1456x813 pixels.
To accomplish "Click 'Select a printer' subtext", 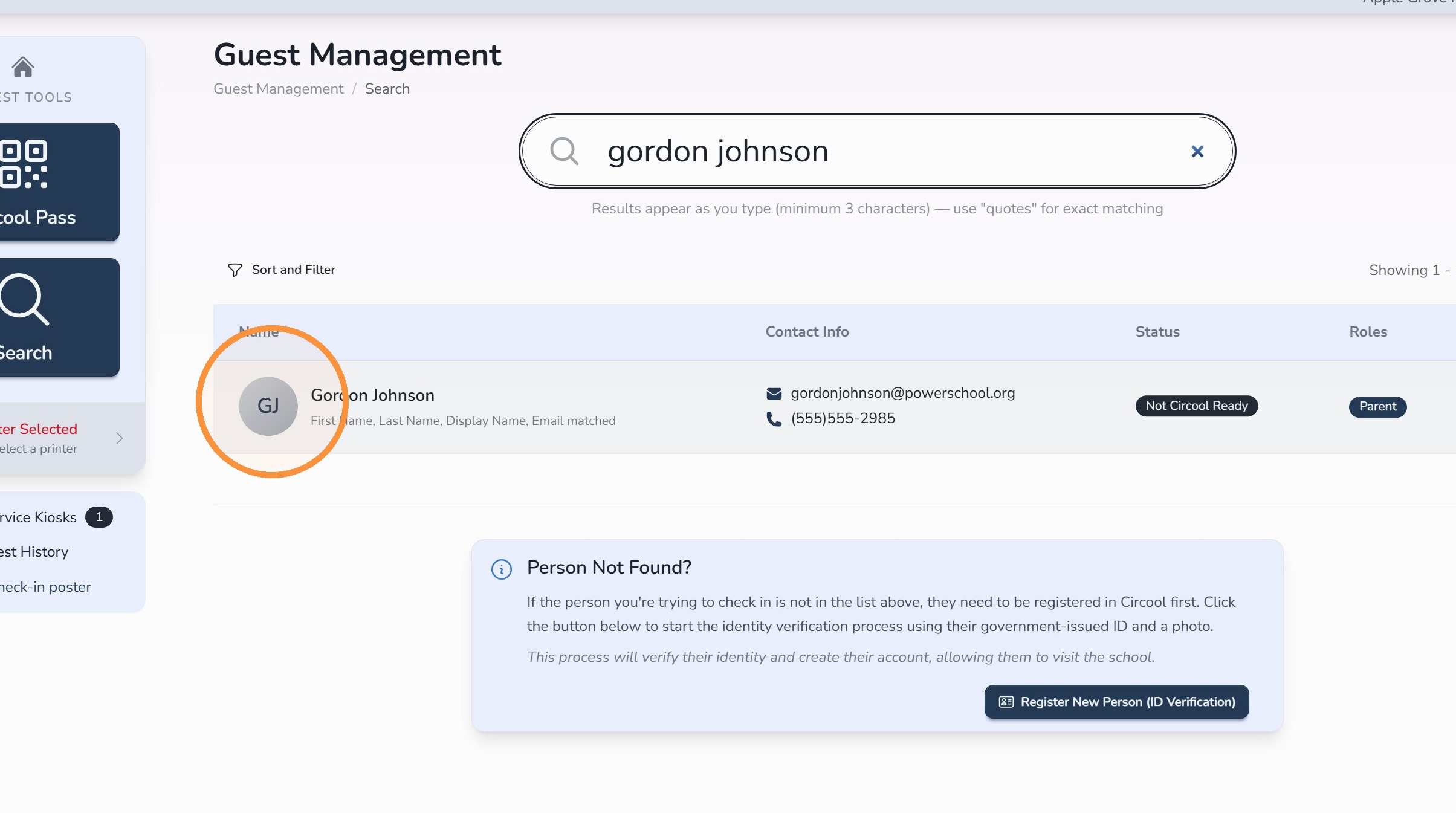I will click(x=39, y=449).
